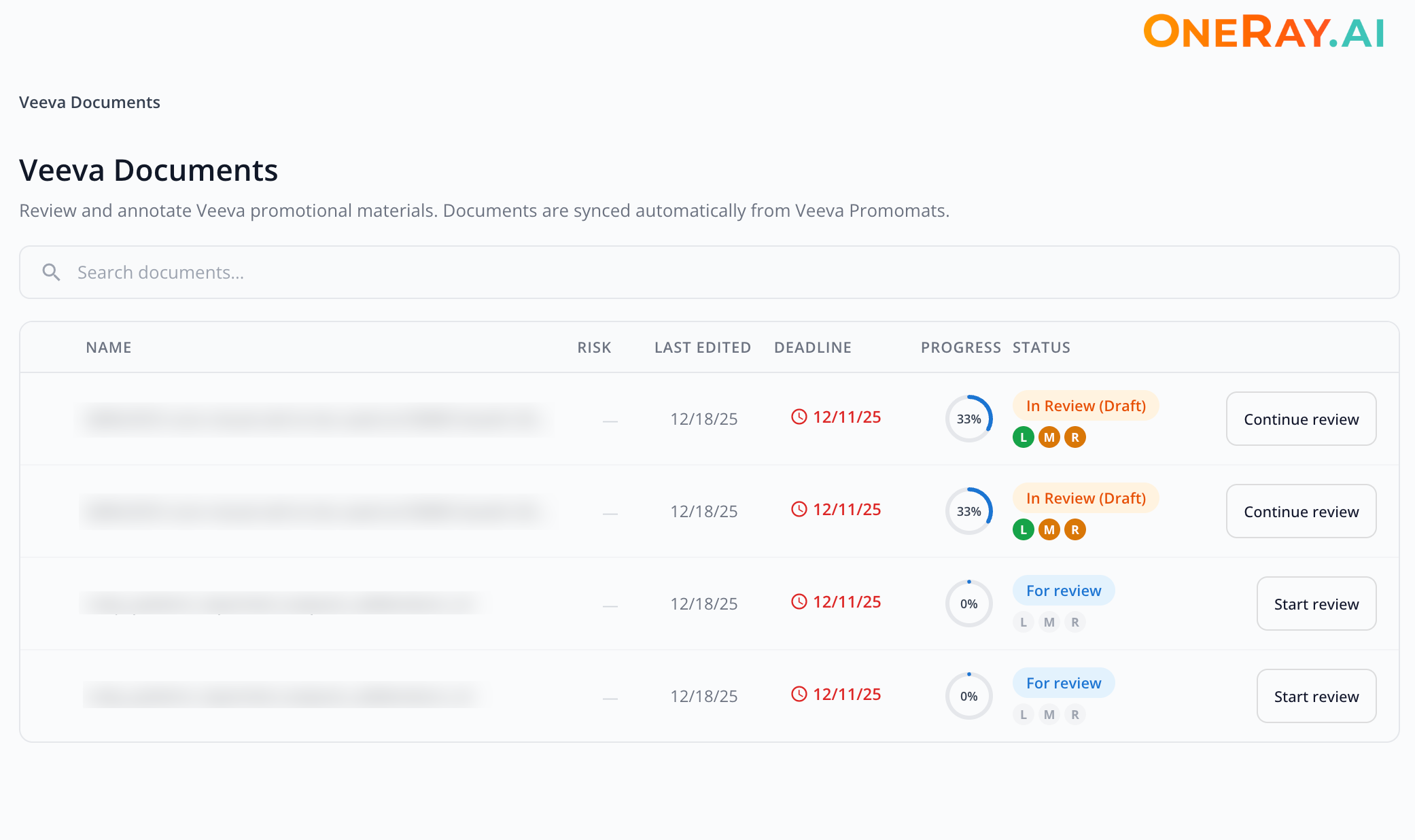Click Continue review on the first document
This screenshot has width=1415, height=840.
1300,419
